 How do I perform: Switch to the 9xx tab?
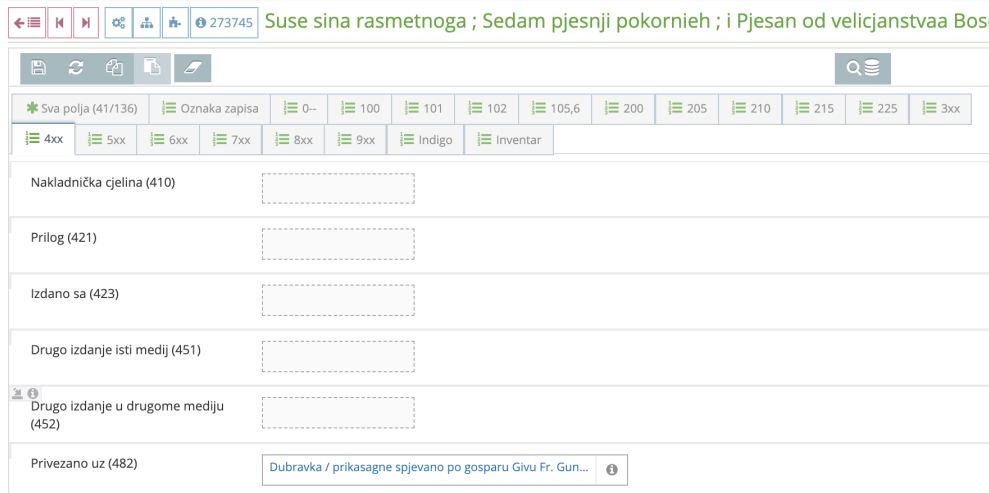[x=356, y=140]
